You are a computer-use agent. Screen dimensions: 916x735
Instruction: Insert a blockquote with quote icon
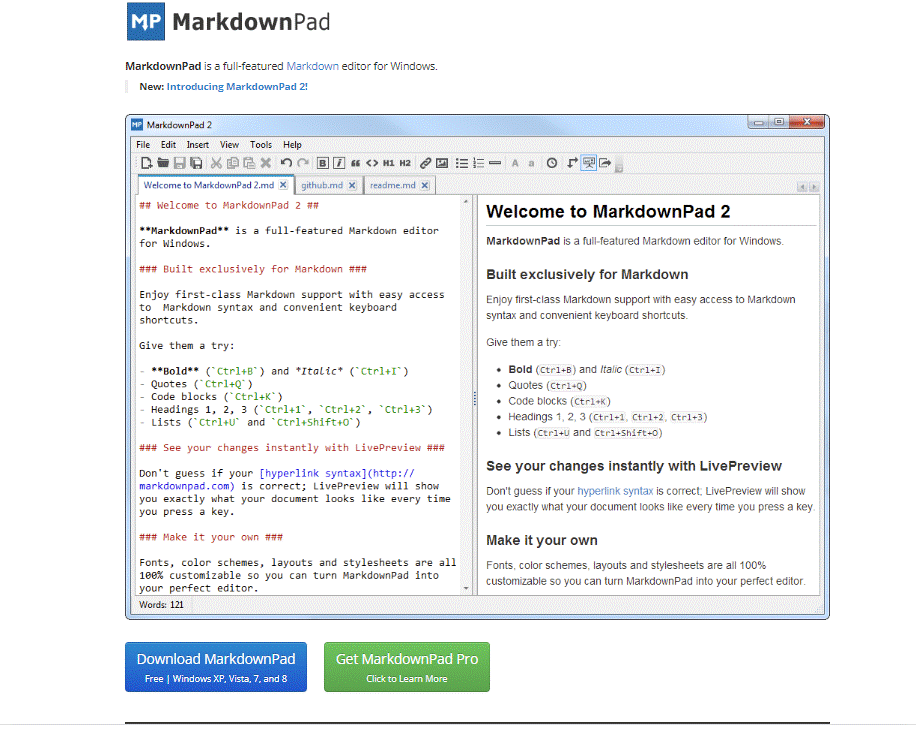click(355, 164)
